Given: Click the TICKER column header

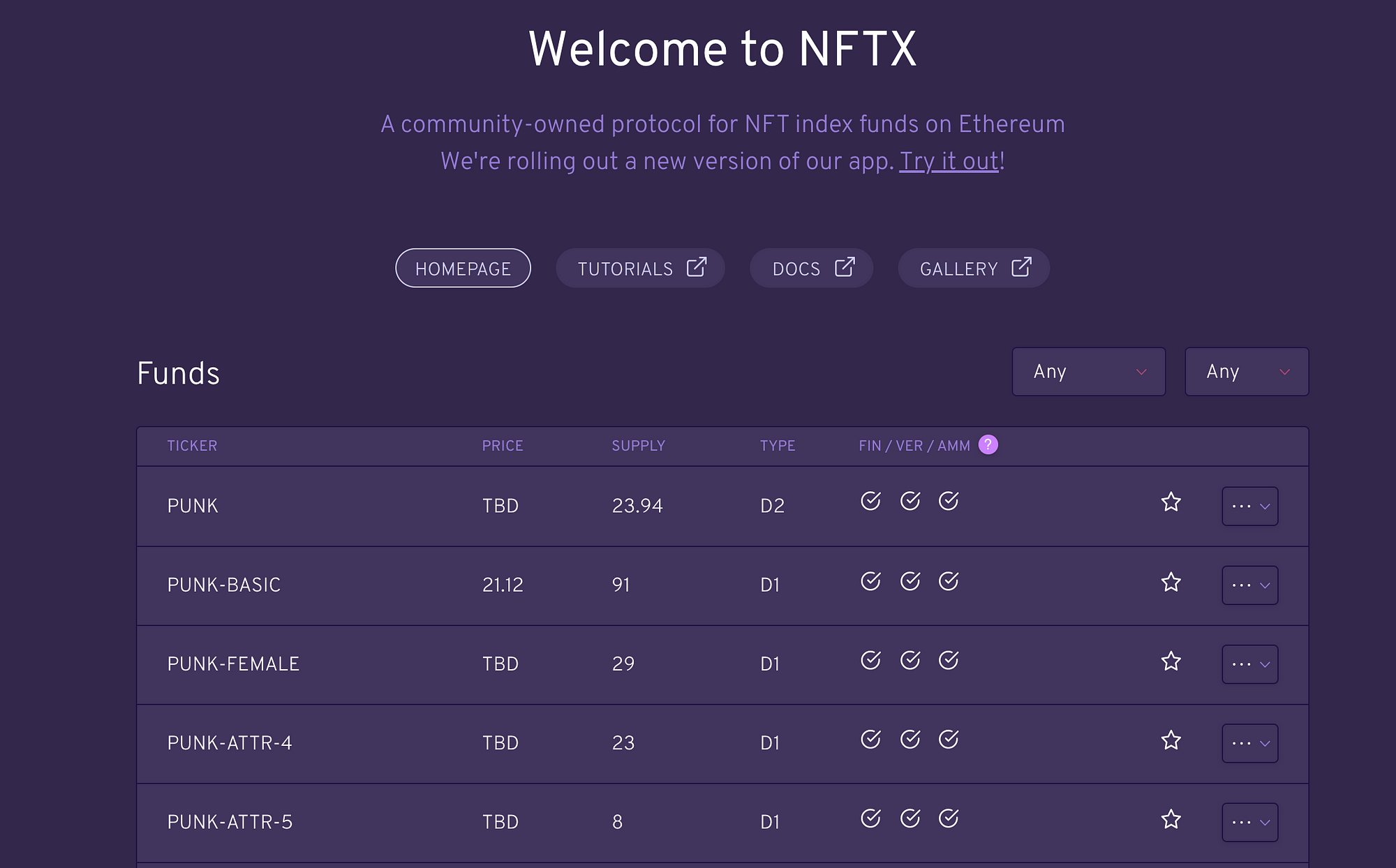Looking at the screenshot, I should pos(192,446).
